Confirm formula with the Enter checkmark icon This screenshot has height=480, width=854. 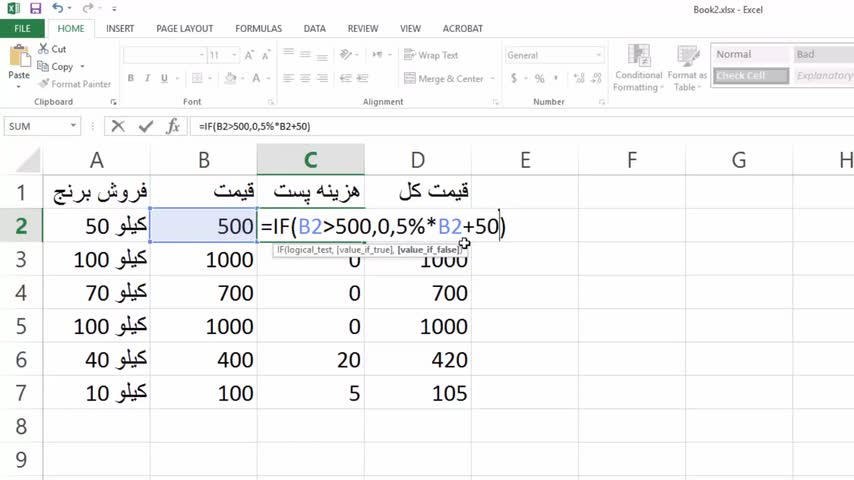(x=146, y=126)
